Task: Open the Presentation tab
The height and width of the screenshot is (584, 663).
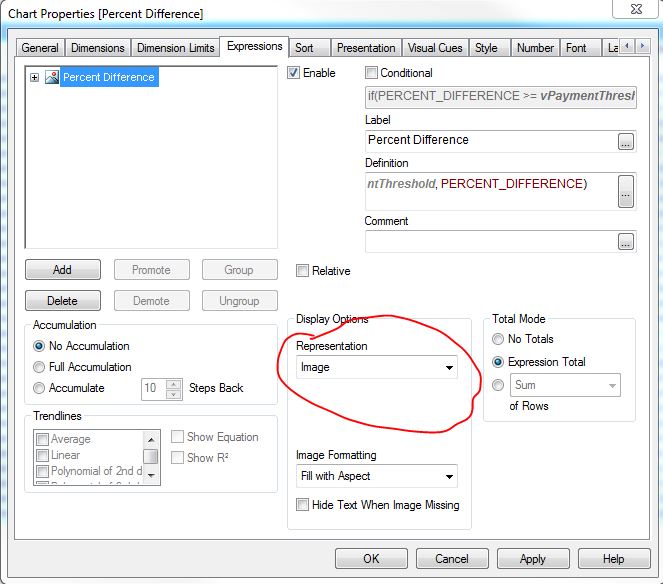Action: tap(366, 48)
